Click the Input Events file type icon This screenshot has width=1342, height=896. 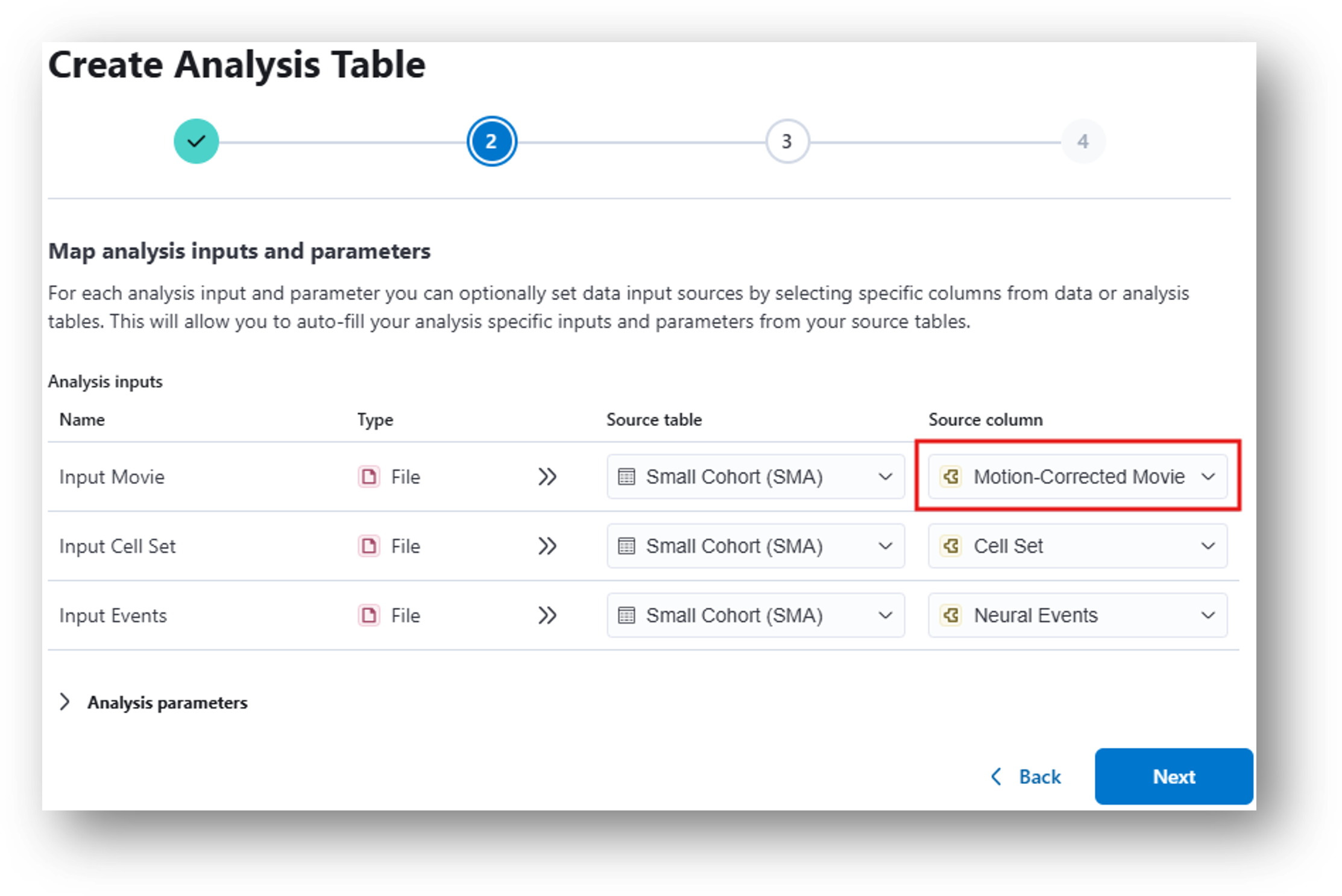(x=369, y=615)
